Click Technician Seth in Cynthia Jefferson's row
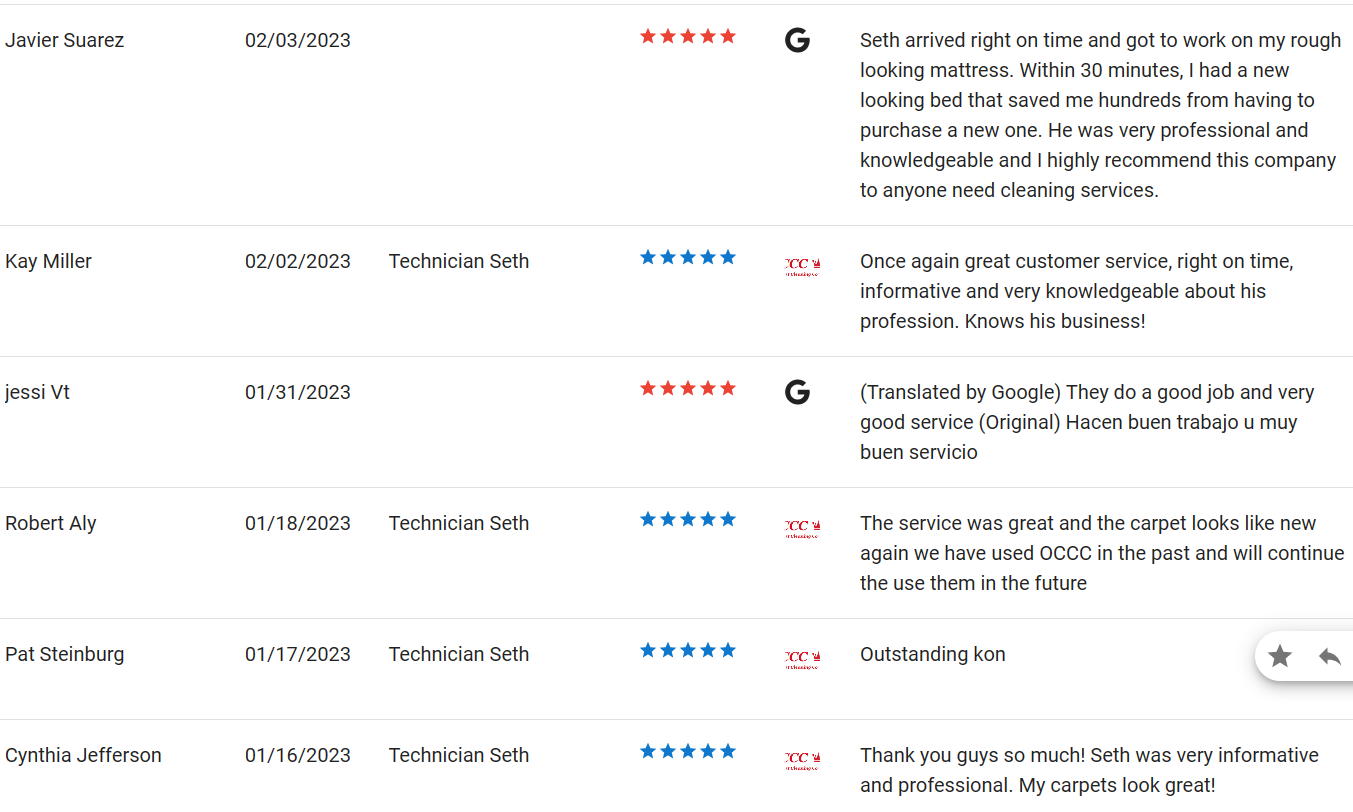Screen dimensions: 1353x812 (x=459, y=756)
